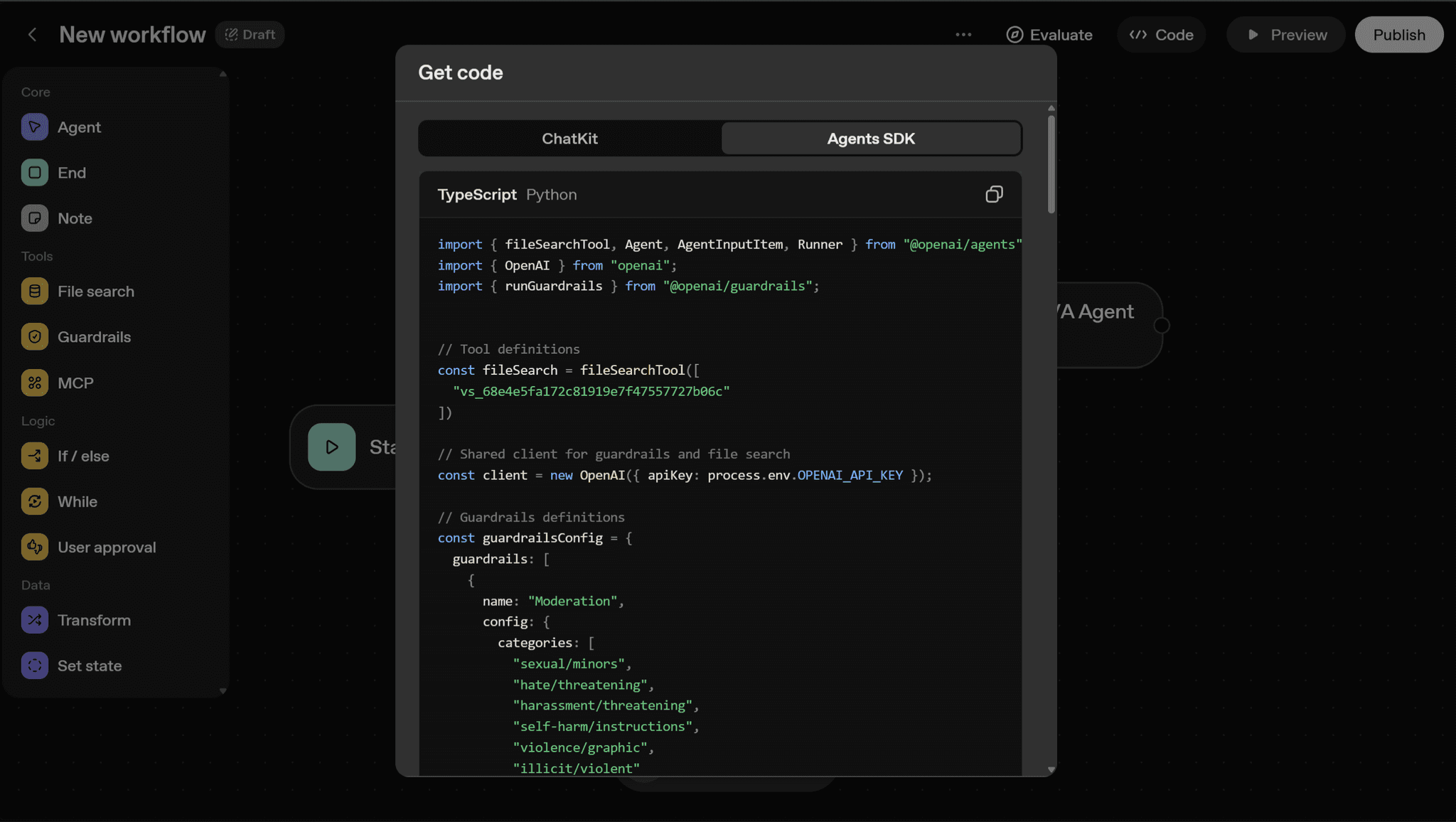This screenshot has height=822, width=1456.
Task: Switch to the ChatKit code view
Action: point(569,138)
